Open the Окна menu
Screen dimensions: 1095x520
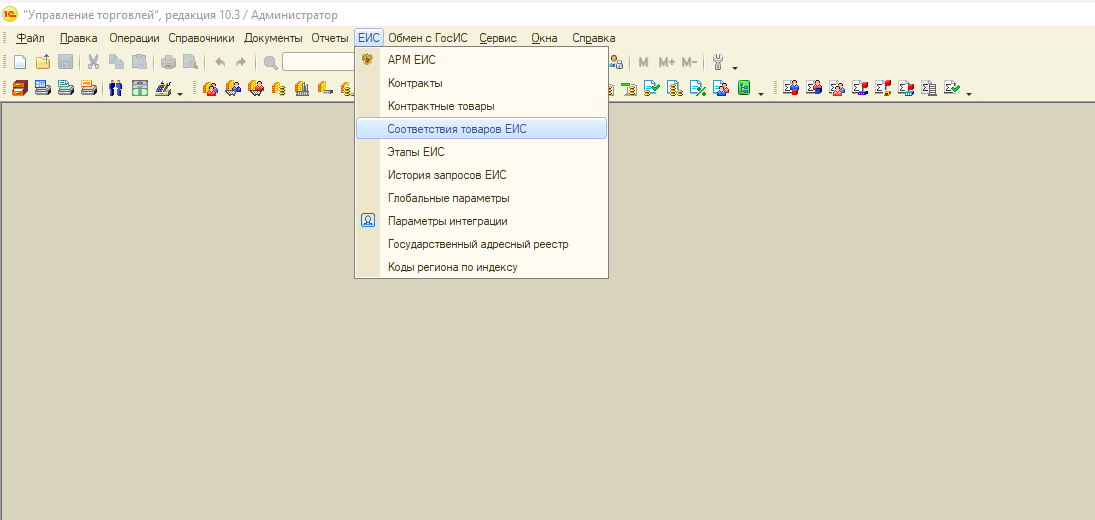coord(544,38)
